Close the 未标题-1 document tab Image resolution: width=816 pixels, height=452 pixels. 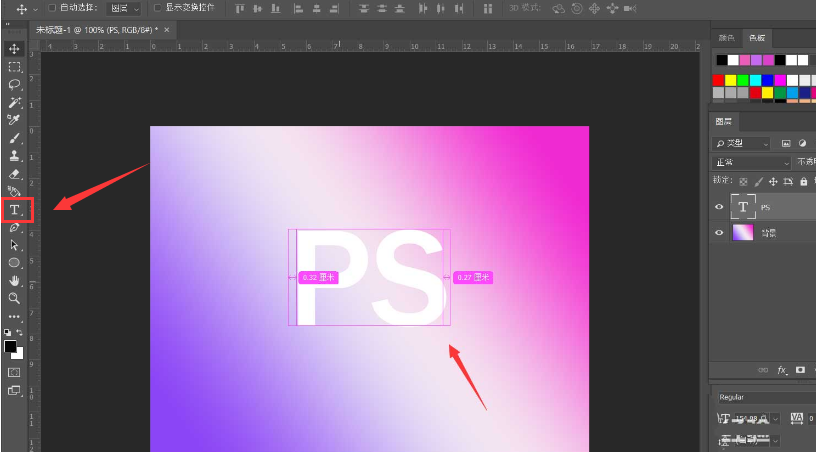pos(167,30)
